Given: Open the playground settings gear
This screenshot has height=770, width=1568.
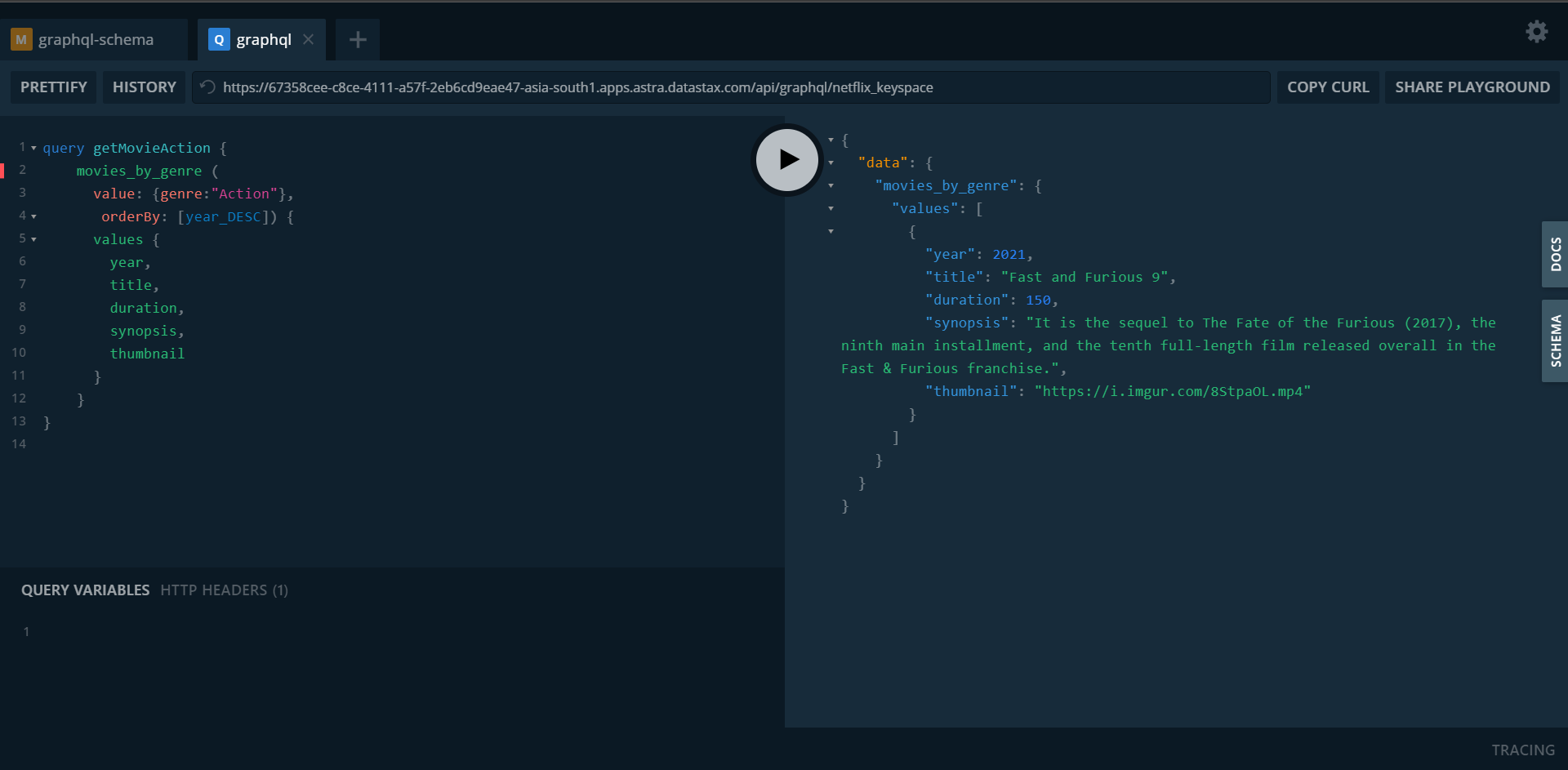Looking at the screenshot, I should tap(1536, 31).
